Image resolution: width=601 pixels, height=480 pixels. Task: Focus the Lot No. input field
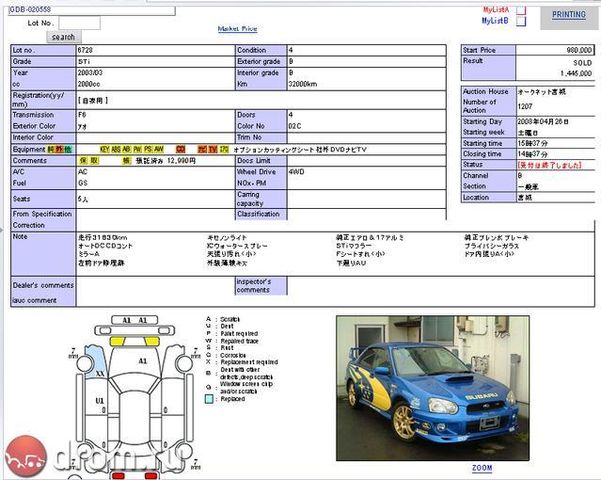(x=80, y=23)
